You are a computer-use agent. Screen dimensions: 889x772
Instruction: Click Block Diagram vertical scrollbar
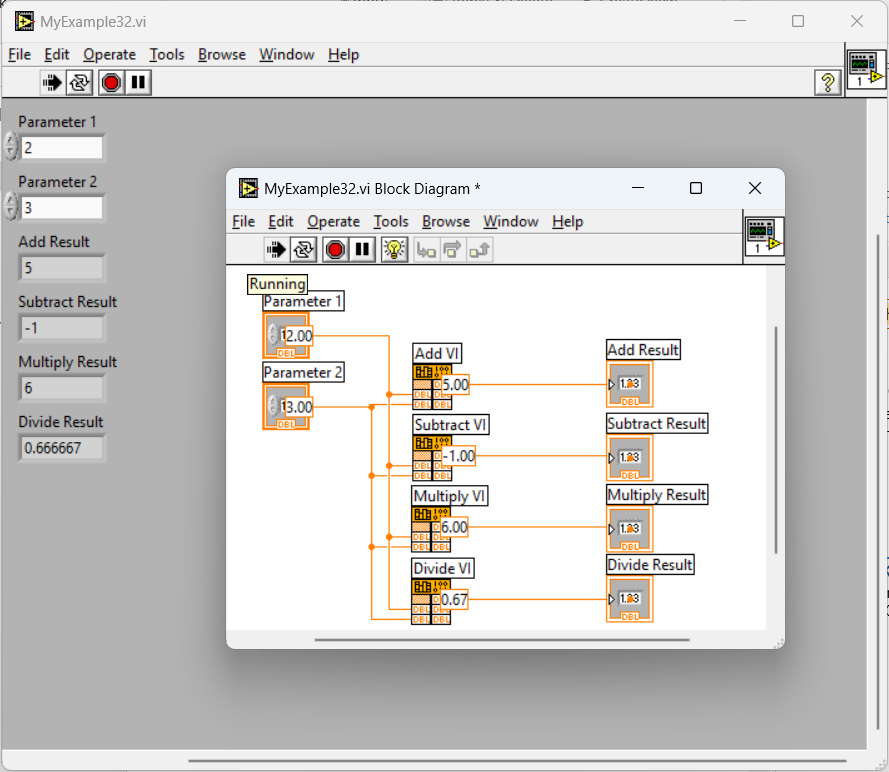tap(776, 440)
